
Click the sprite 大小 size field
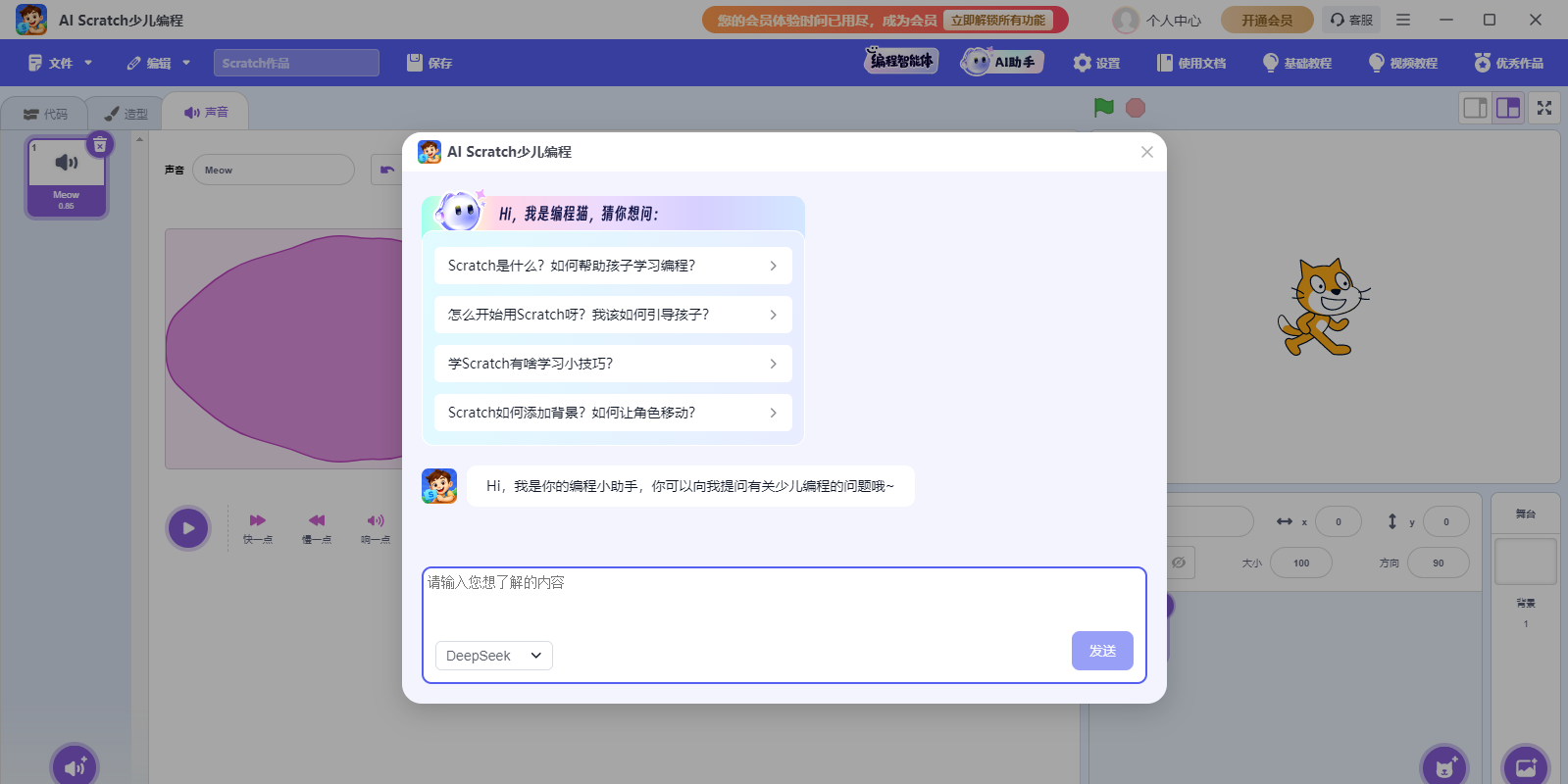pos(1301,563)
